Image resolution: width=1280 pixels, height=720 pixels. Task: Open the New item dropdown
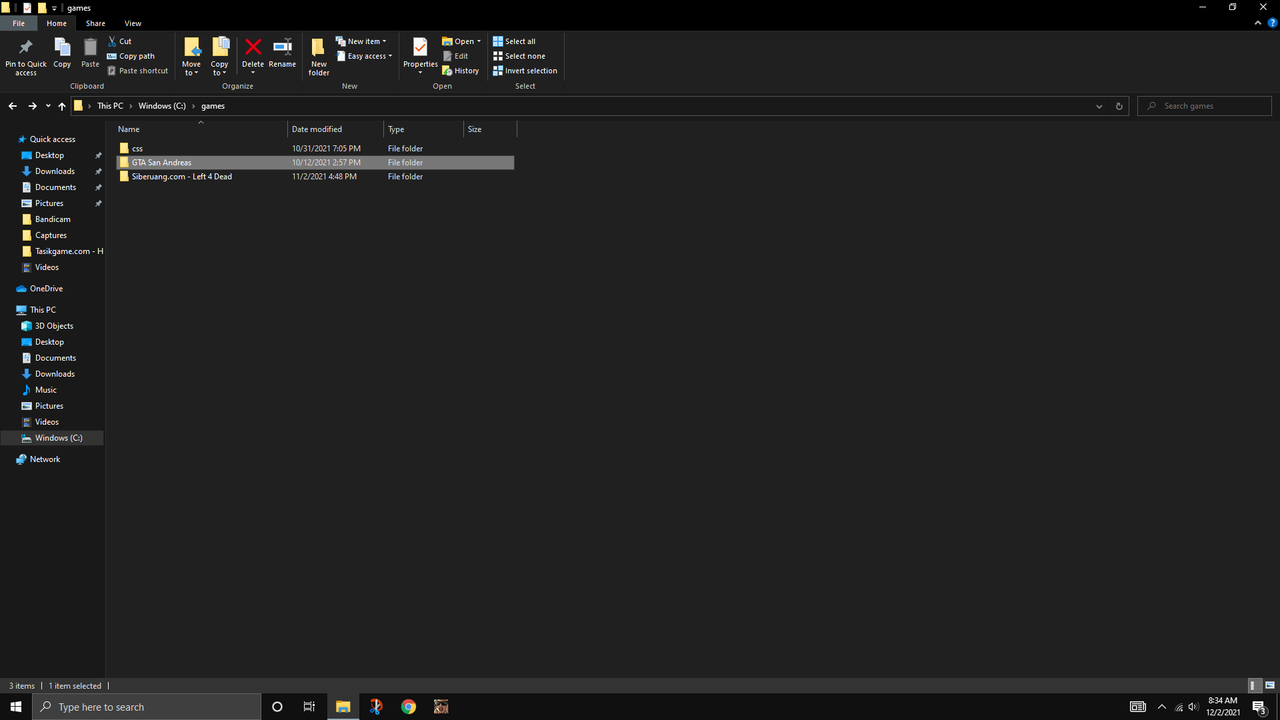361,41
